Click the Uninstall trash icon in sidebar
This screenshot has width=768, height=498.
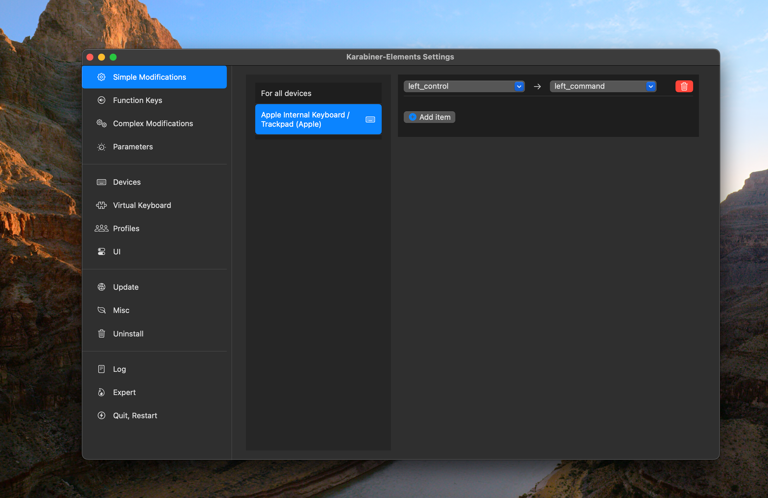point(101,334)
